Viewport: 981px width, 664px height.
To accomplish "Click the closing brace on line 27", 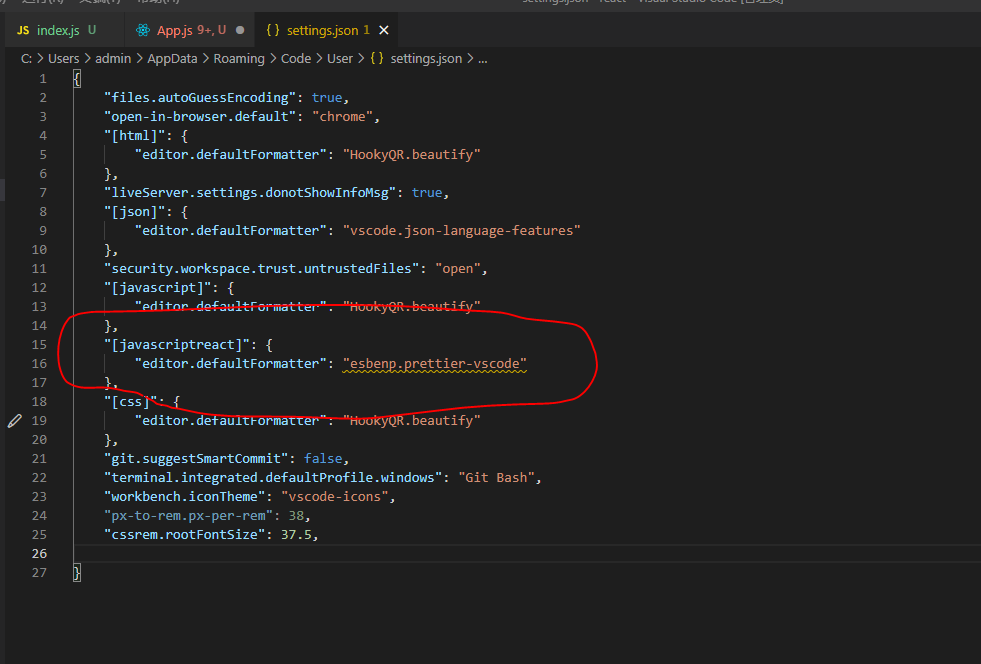I will coord(77,573).
